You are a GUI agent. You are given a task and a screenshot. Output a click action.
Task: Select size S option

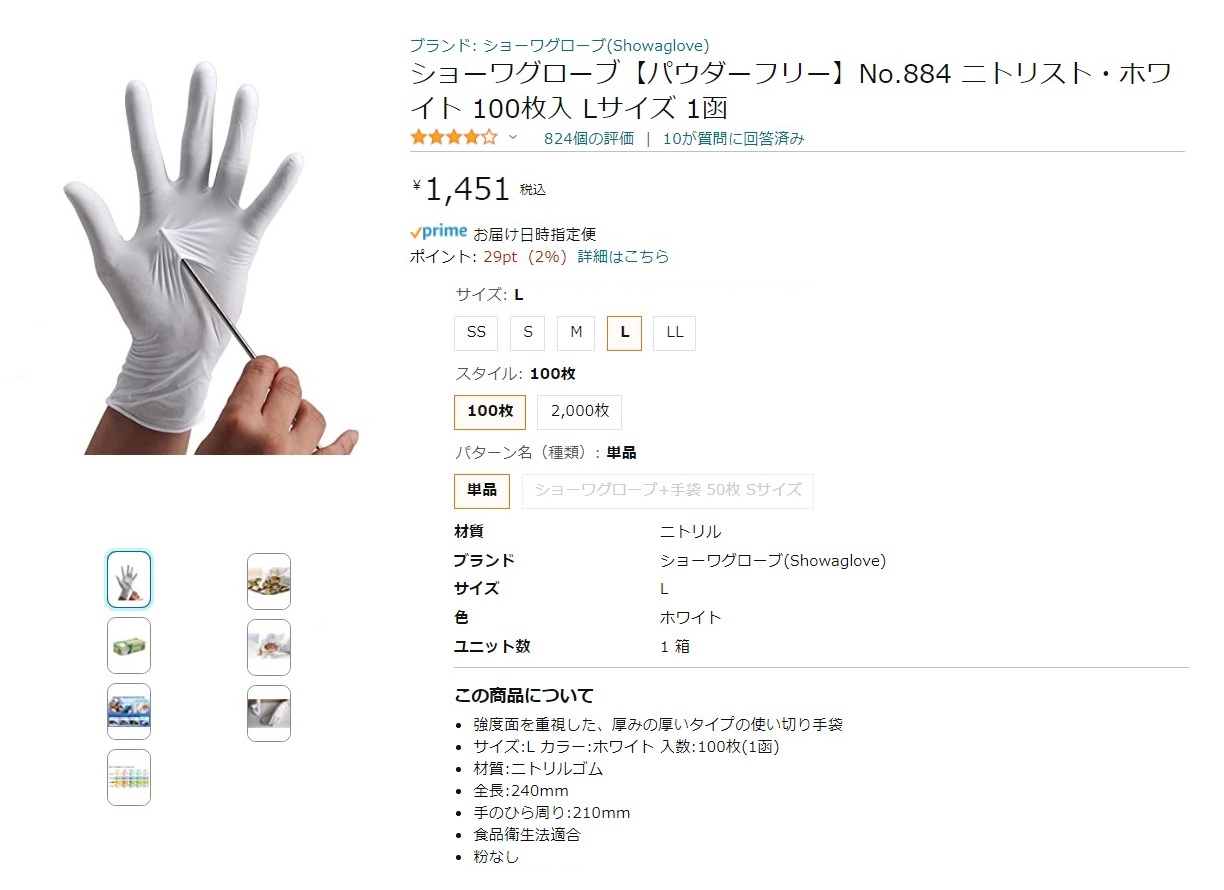(x=527, y=333)
